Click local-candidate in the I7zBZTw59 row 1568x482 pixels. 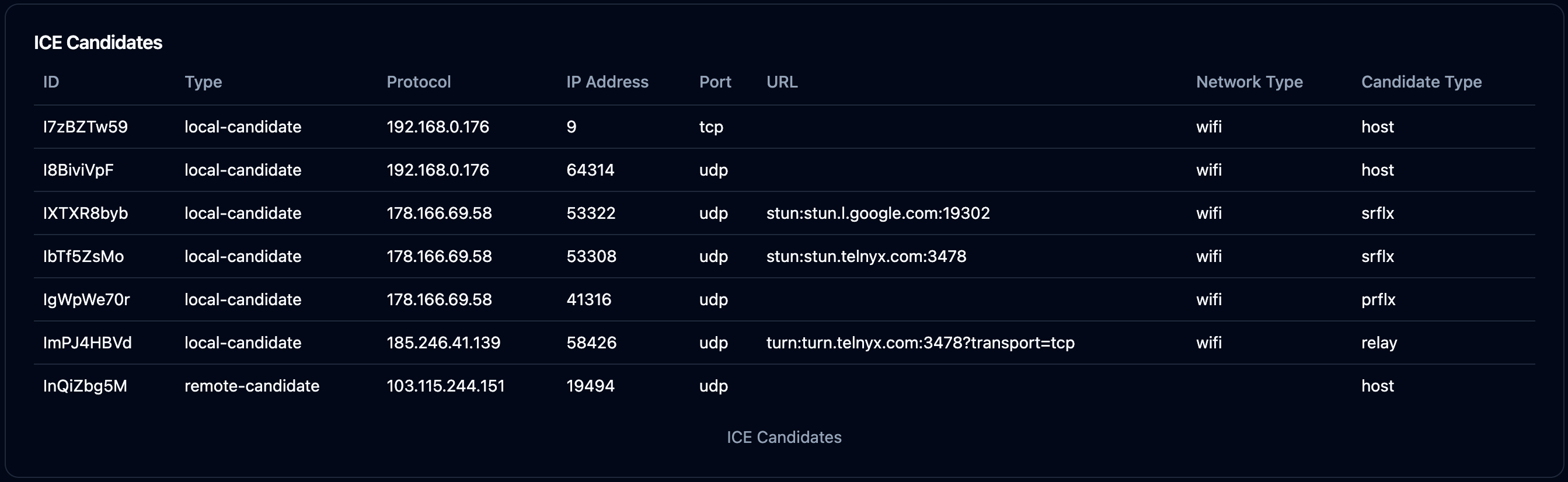point(243,127)
